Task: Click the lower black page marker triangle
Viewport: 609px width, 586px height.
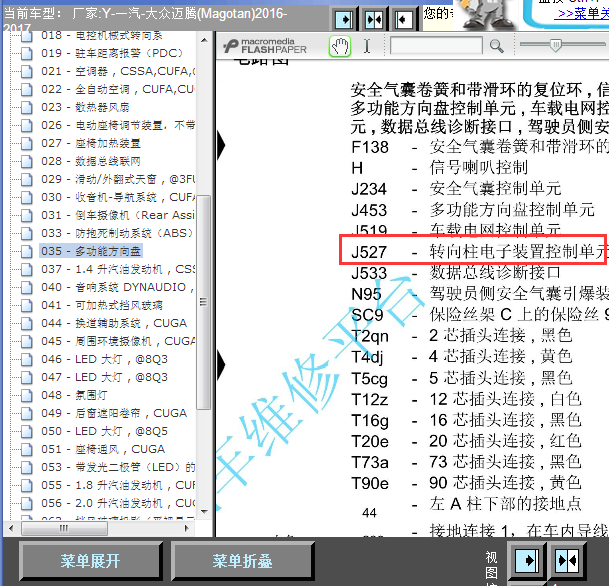Action: [x=221, y=365]
